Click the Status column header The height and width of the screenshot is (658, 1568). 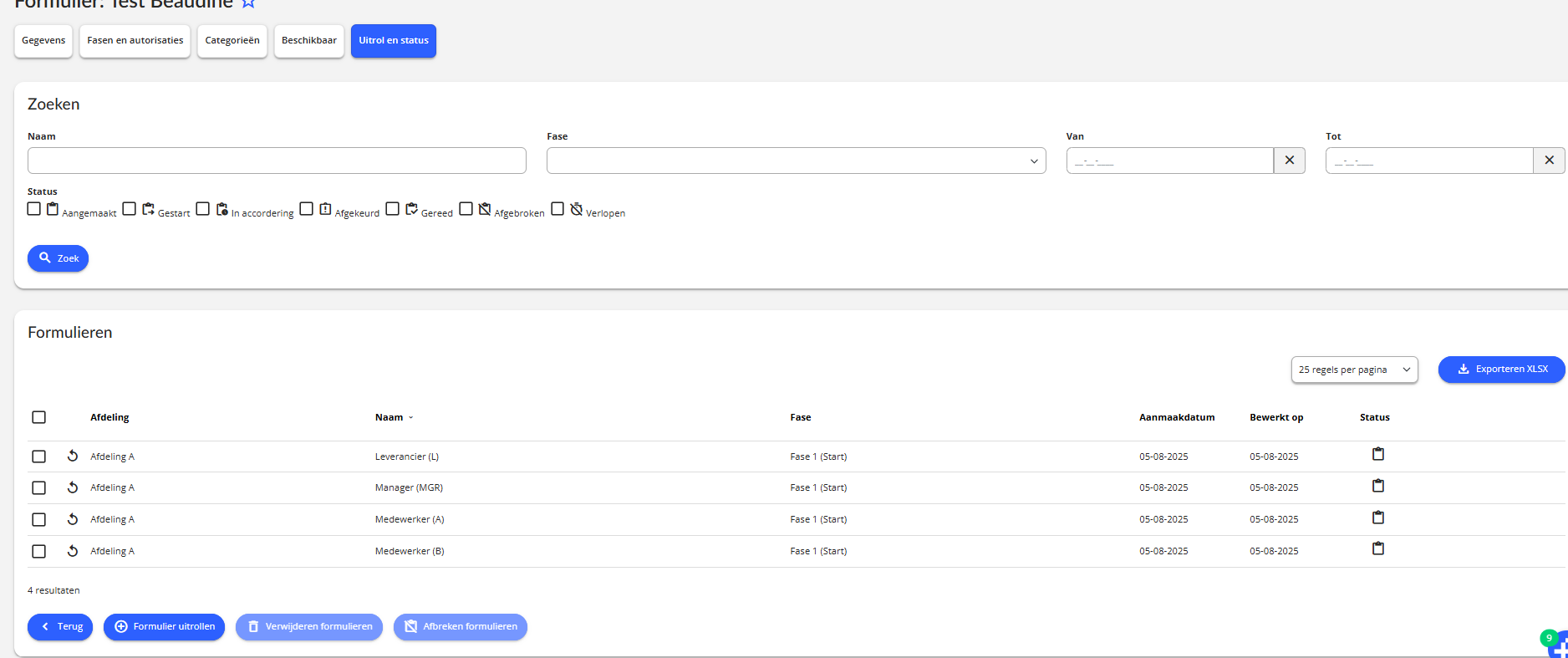pyautogui.click(x=1375, y=417)
